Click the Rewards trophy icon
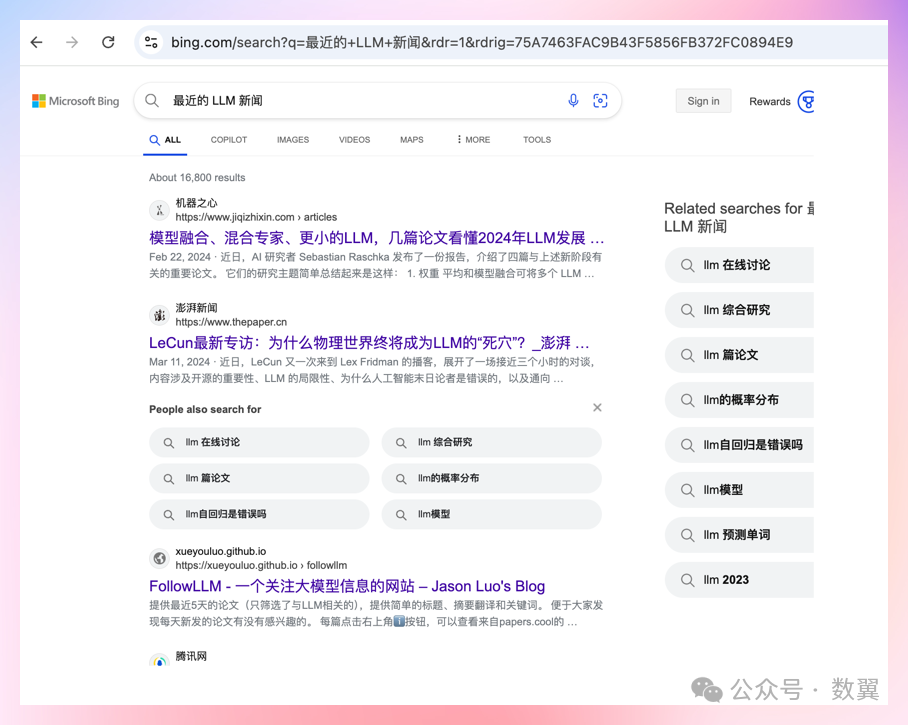 806,102
